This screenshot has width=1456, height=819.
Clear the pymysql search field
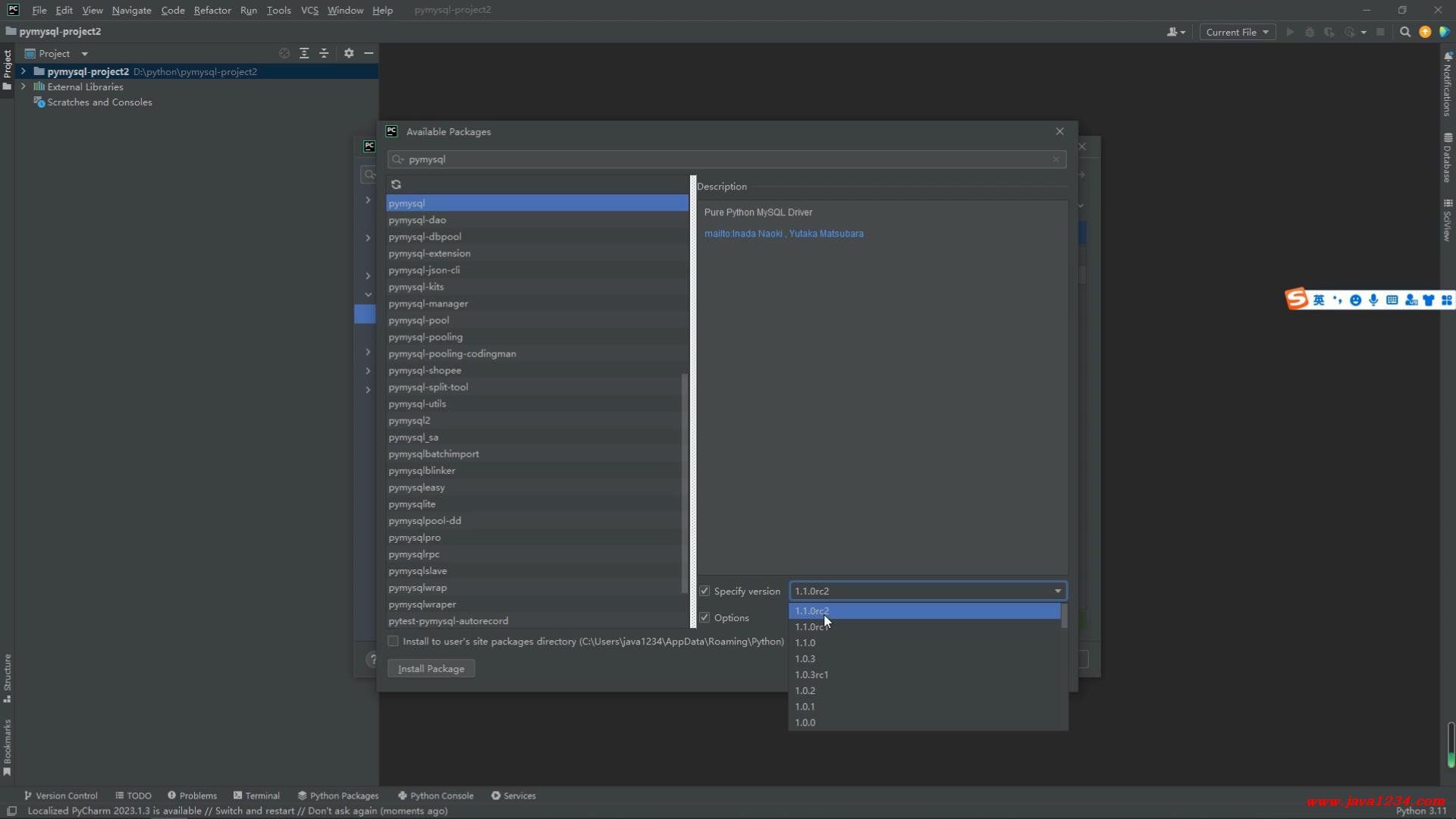pos(1056,159)
